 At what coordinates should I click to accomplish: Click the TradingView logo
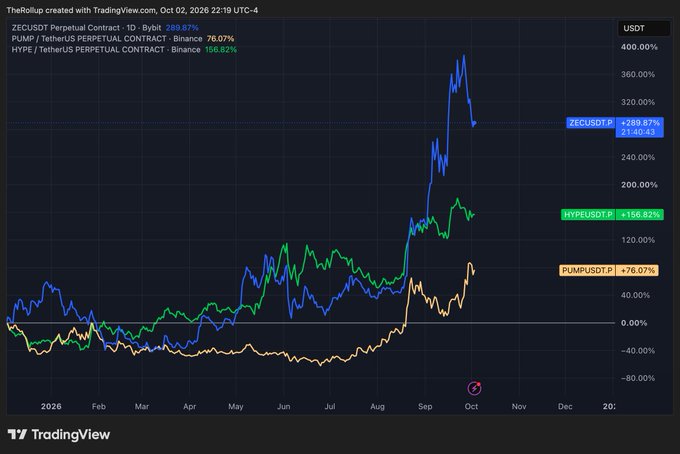click(x=59, y=434)
